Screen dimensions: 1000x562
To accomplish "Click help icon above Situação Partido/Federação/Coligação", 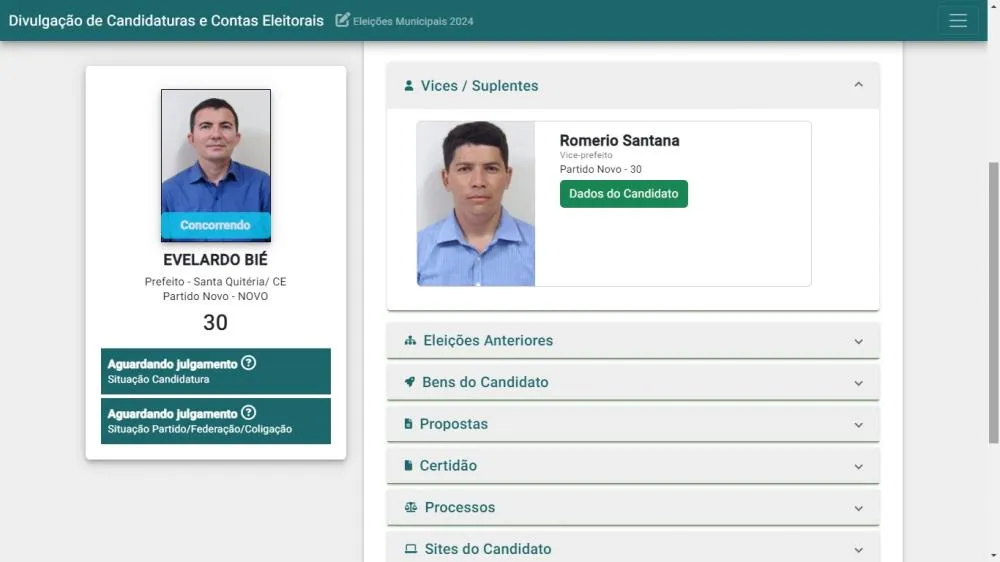I will click(249, 413).
